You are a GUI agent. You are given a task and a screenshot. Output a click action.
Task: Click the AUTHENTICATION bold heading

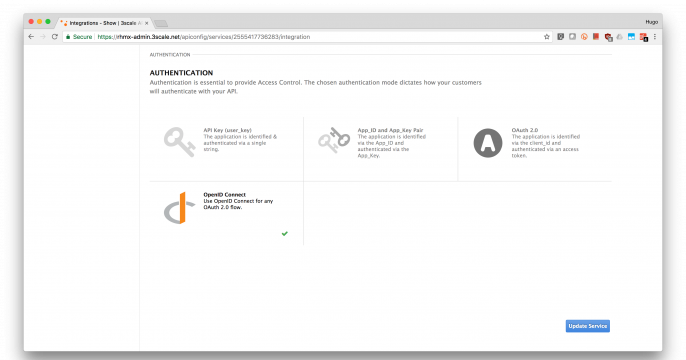(x=181, y=73)
